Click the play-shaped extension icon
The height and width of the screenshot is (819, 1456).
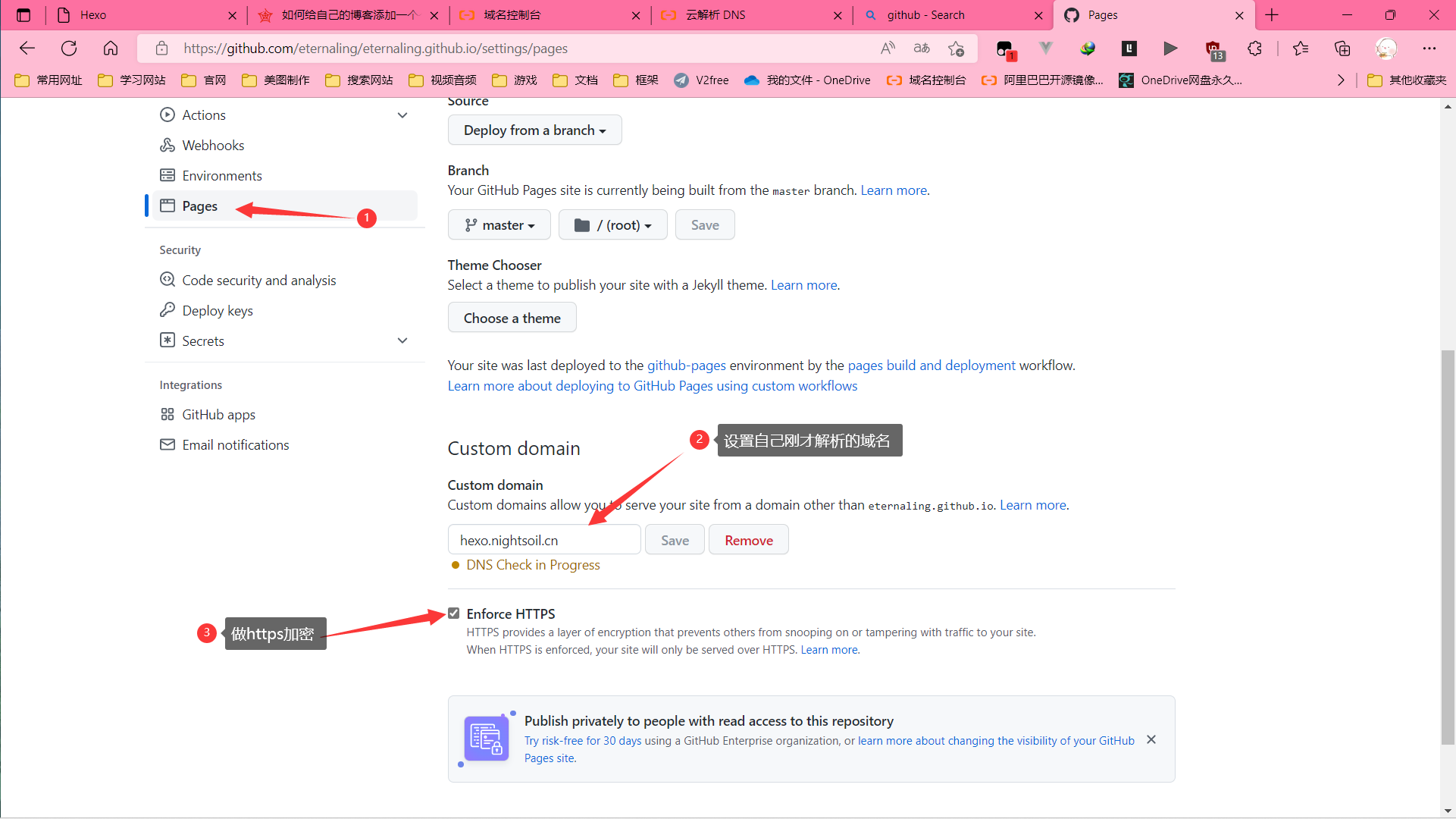point(1170,49)
